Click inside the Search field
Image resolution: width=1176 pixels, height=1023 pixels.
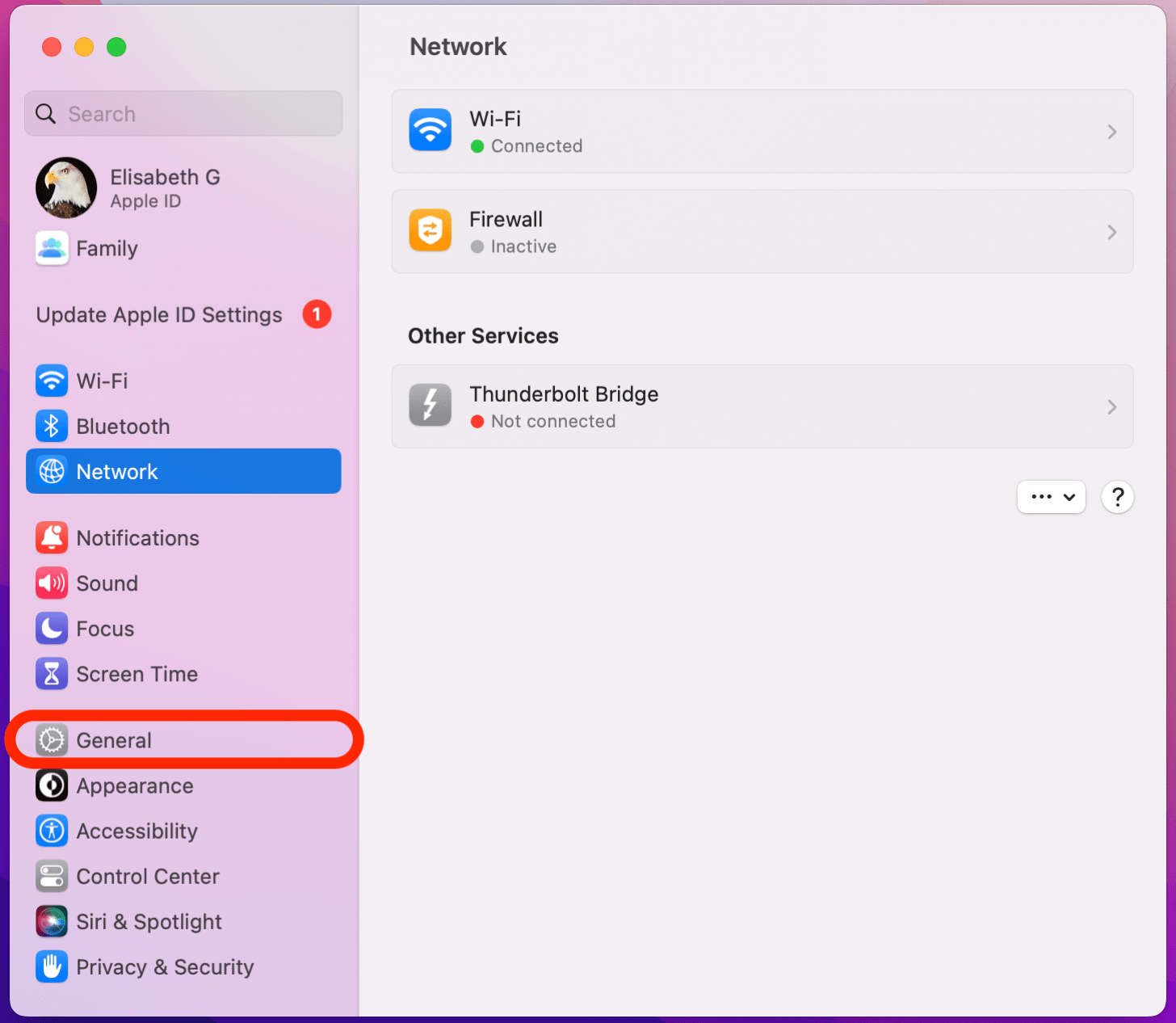[x=183, y=113]
